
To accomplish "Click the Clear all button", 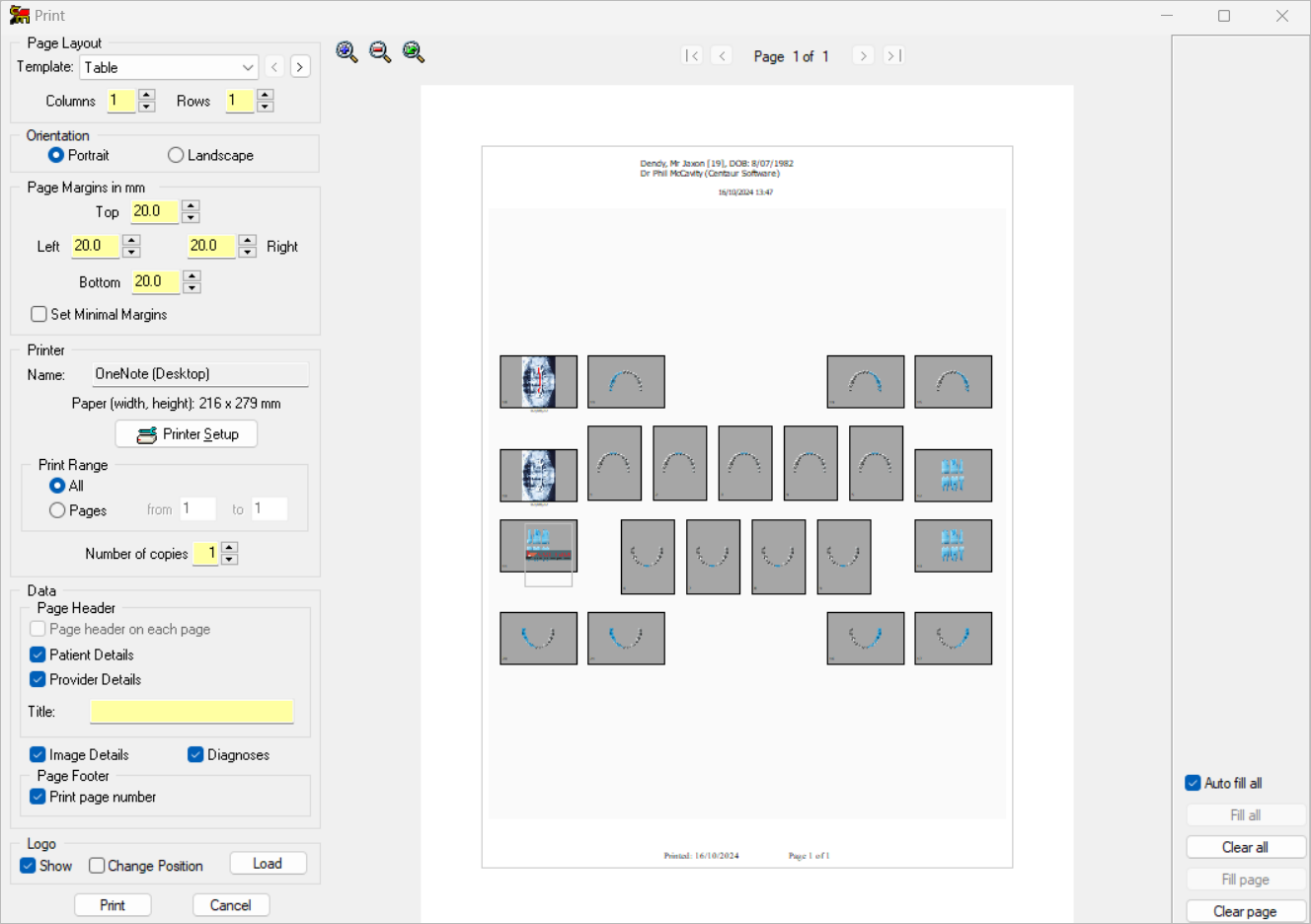I will (1245, 847).
